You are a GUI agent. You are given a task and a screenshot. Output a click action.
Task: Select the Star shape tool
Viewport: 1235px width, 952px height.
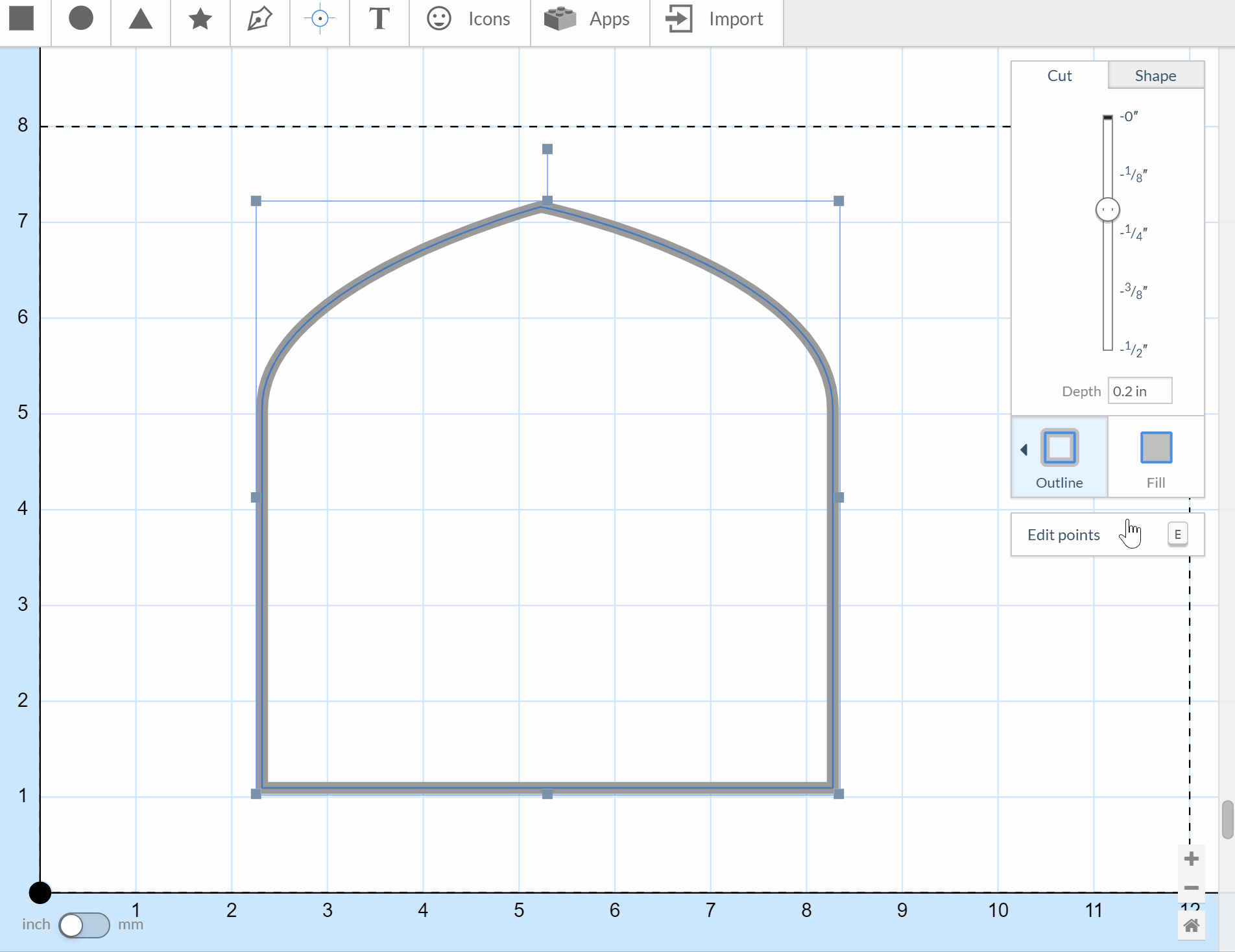coord(200,19)
